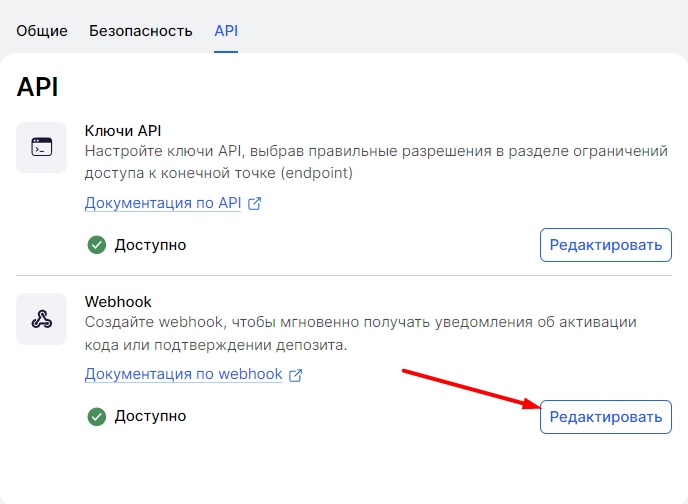The width and height of the screenshot is (688, 504).
Task: Click external link icon after Документация по API
Action: pyautogui.click(x=255, y=204)
